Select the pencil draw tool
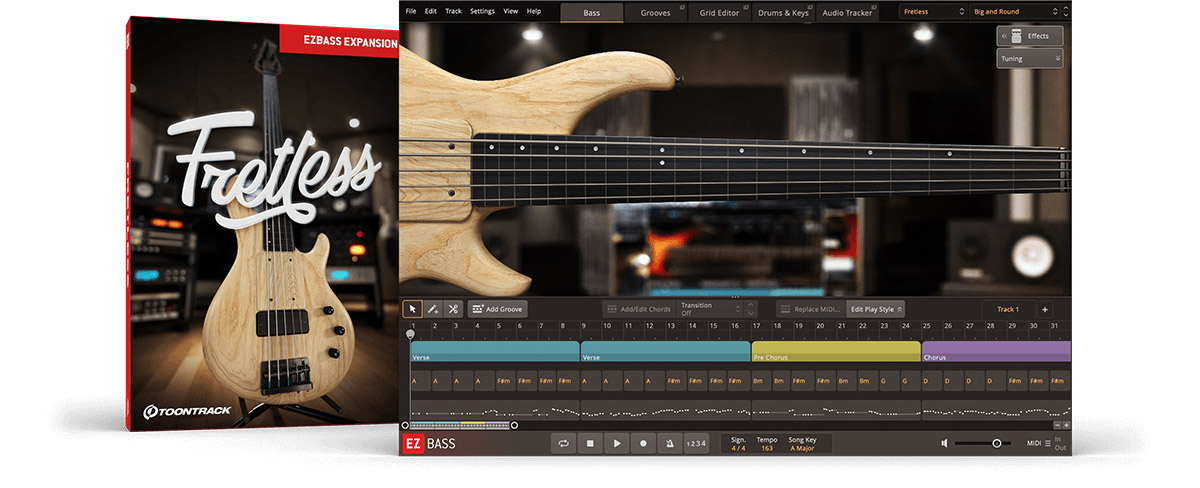This screenshot has width=1200, height=488. (x=433, y=309)
